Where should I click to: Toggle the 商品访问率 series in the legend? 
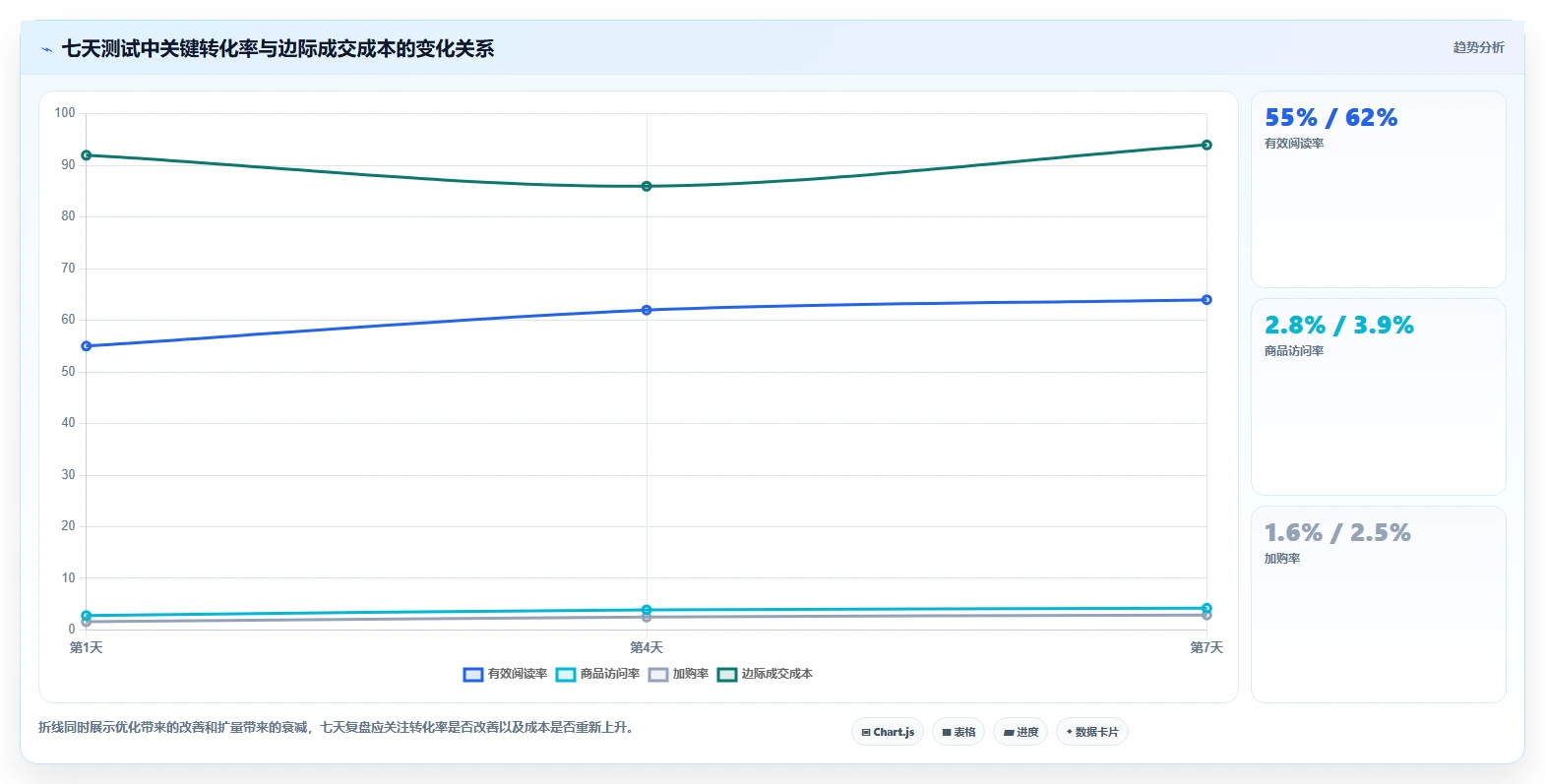coord(597,674)
